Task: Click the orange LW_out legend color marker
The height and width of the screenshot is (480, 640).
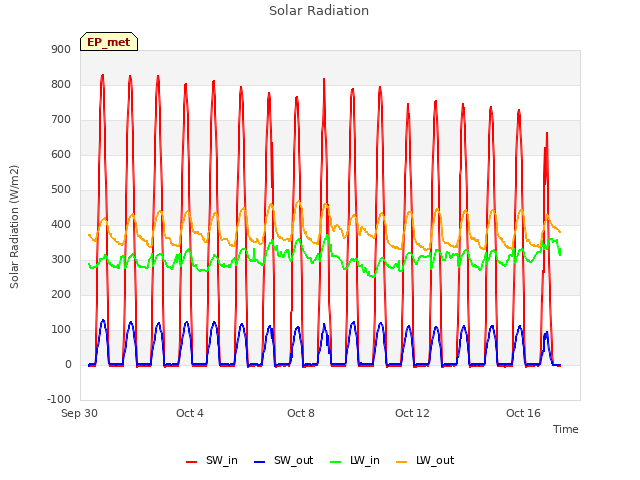Action: pos(402,462)
